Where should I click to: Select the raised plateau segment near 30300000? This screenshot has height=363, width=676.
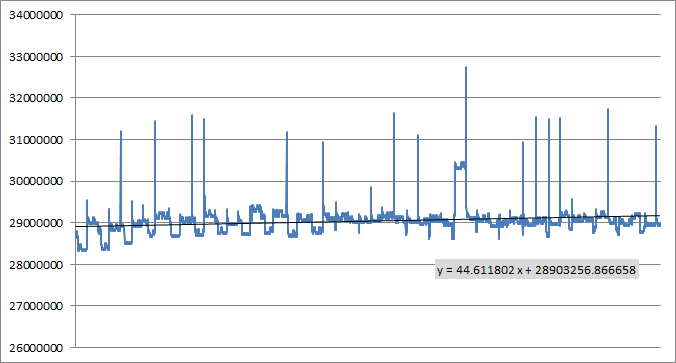pyautogui.click(x=460, y=166)
